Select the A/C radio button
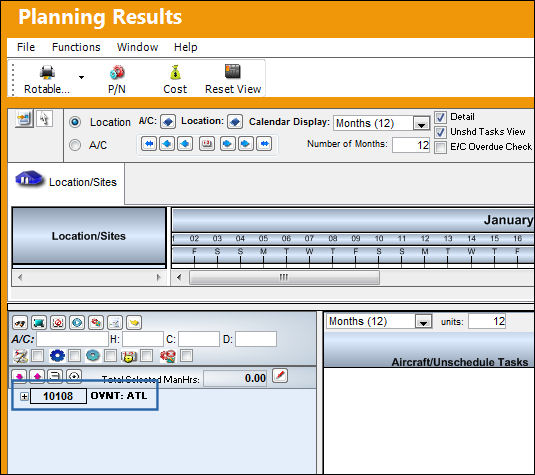This screenshot has width=535, height=475. (x=75, y=145)
